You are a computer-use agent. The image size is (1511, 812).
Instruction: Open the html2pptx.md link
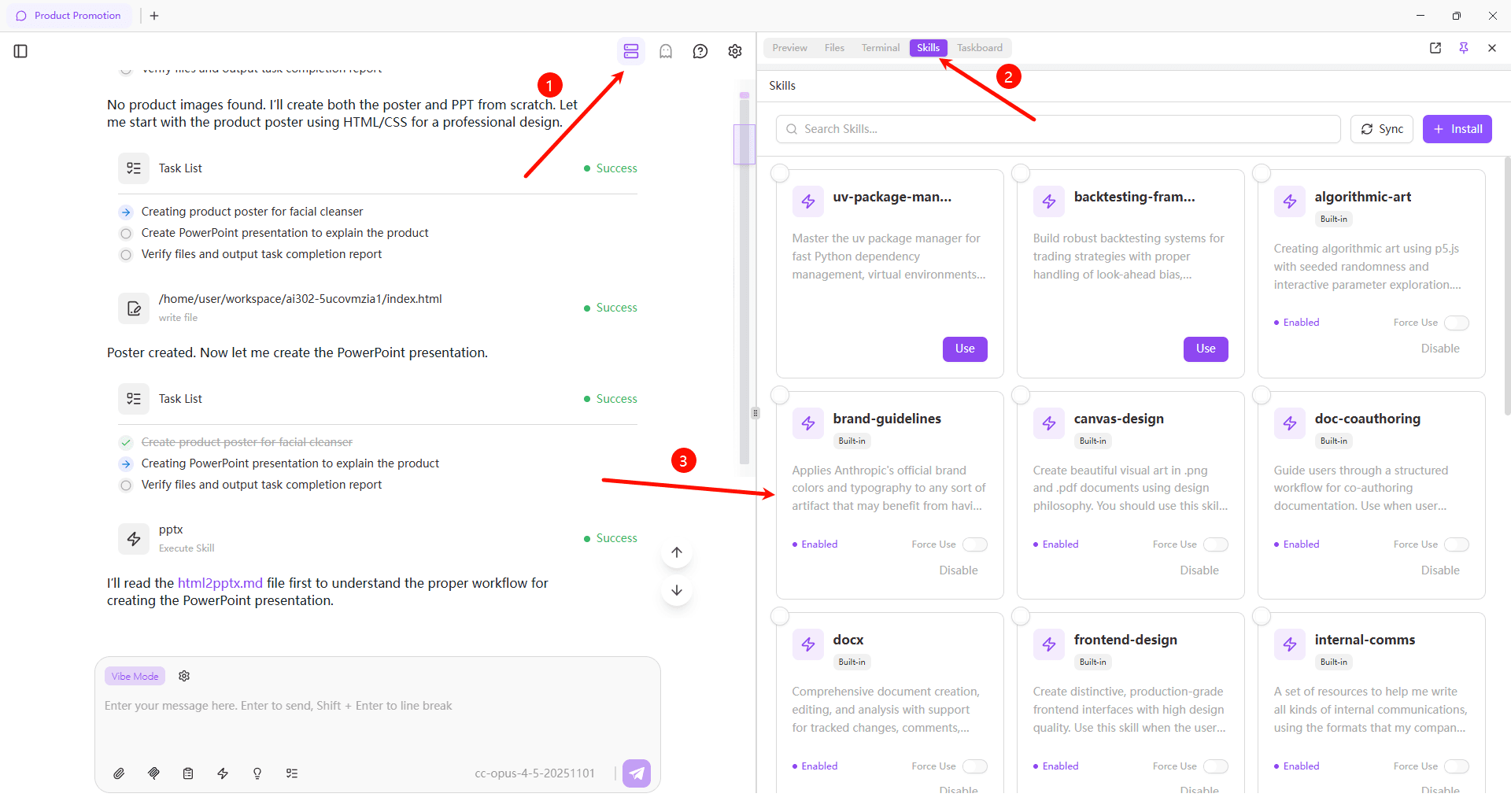pyautogui.click(x=220, y=583)
